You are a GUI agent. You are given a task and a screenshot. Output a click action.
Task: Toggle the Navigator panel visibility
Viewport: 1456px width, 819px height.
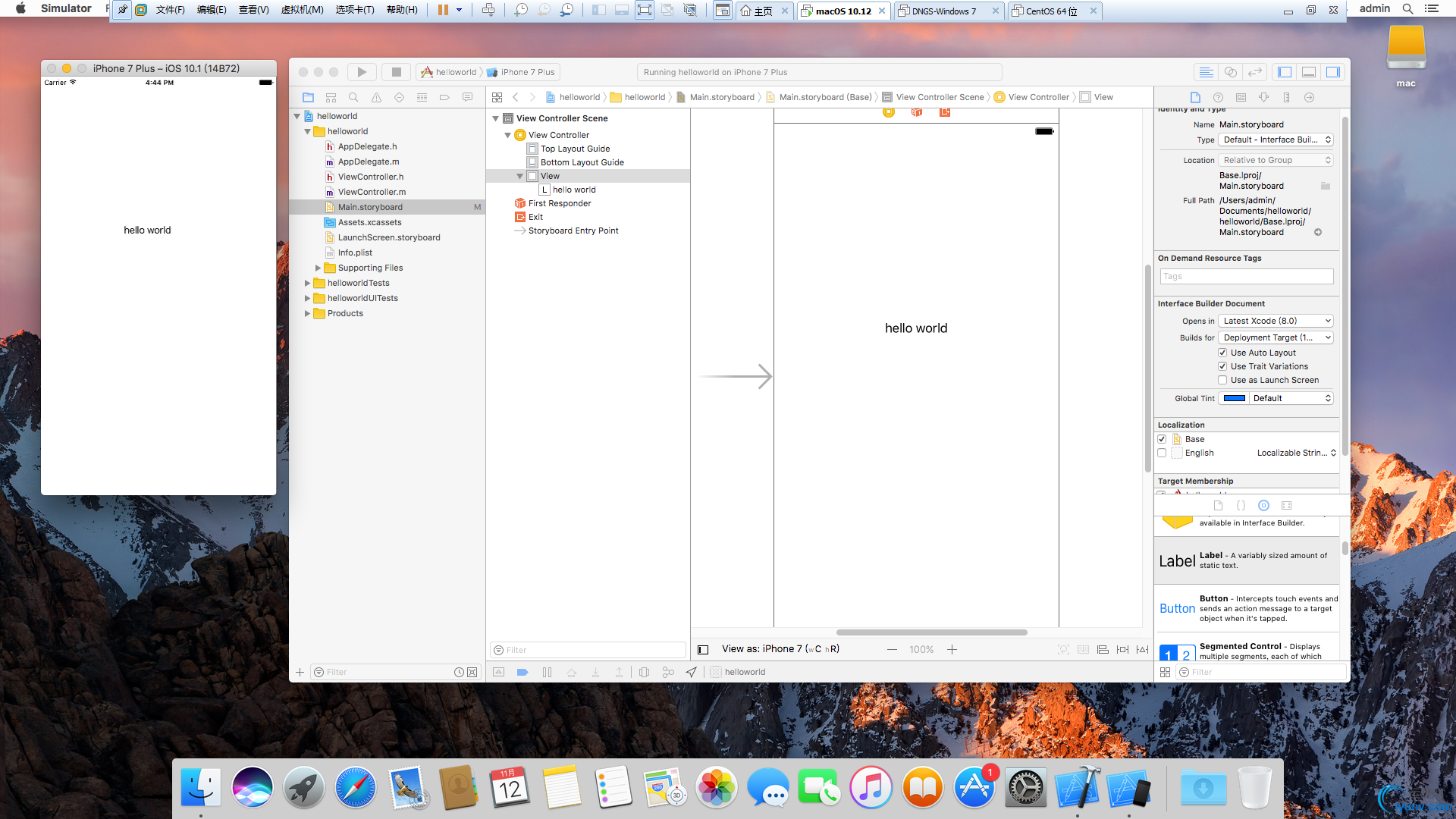coord(1285,72)
